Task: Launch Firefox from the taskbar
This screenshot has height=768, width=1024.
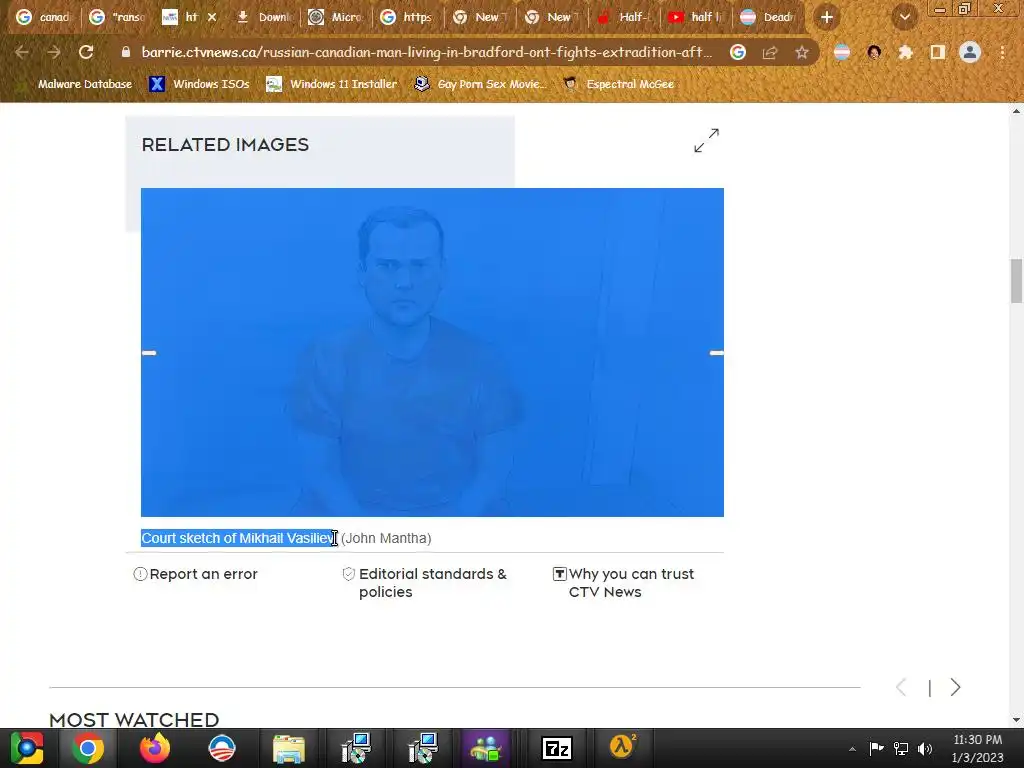Action: point(155,748)
